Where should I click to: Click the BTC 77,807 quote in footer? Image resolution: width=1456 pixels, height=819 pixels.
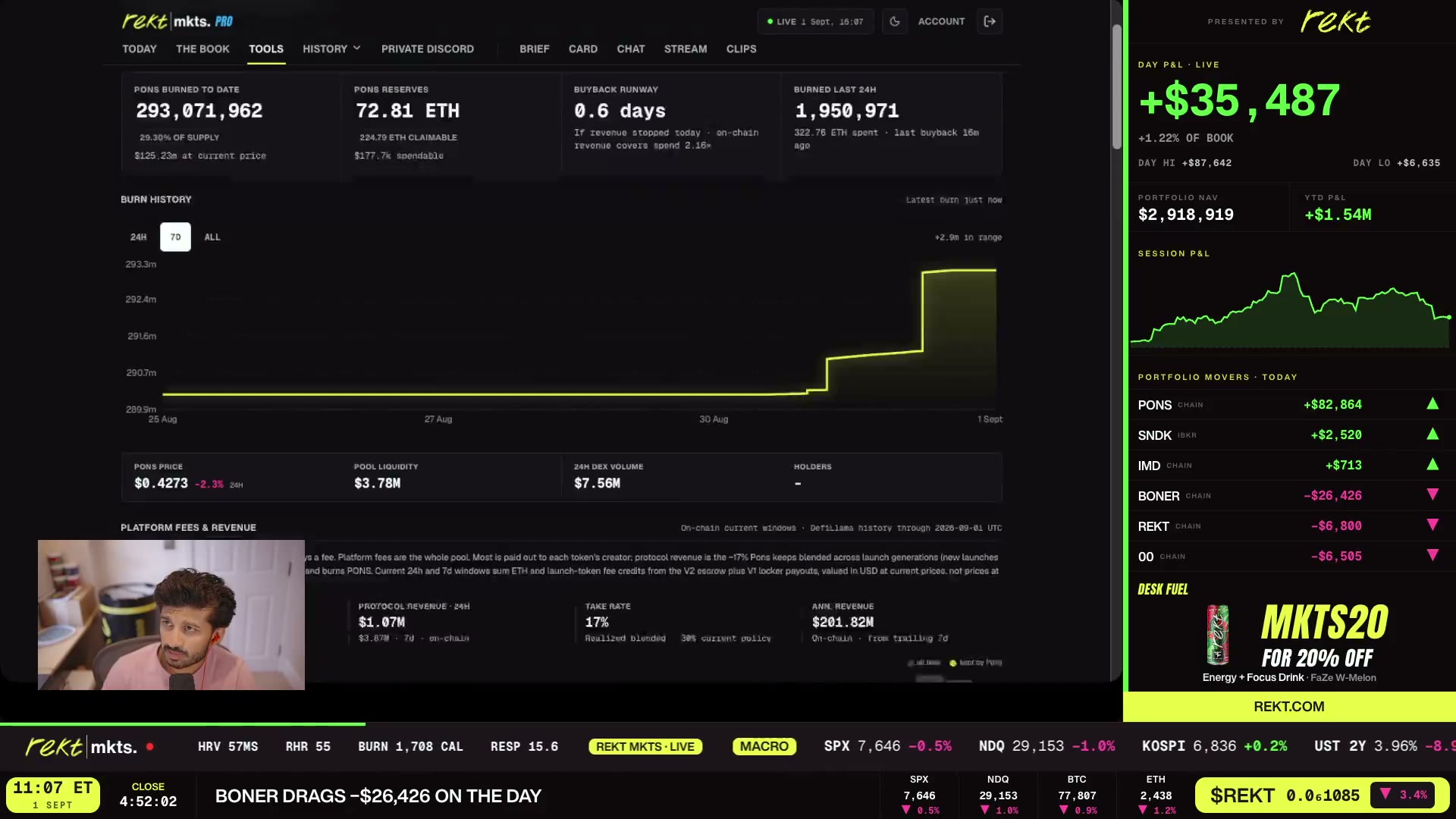tap(1077, 795)
